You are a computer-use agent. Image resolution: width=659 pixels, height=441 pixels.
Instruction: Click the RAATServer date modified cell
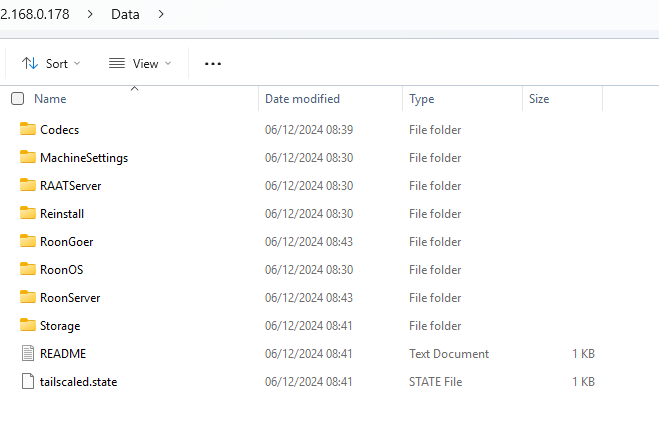click(x=309, y=186)
